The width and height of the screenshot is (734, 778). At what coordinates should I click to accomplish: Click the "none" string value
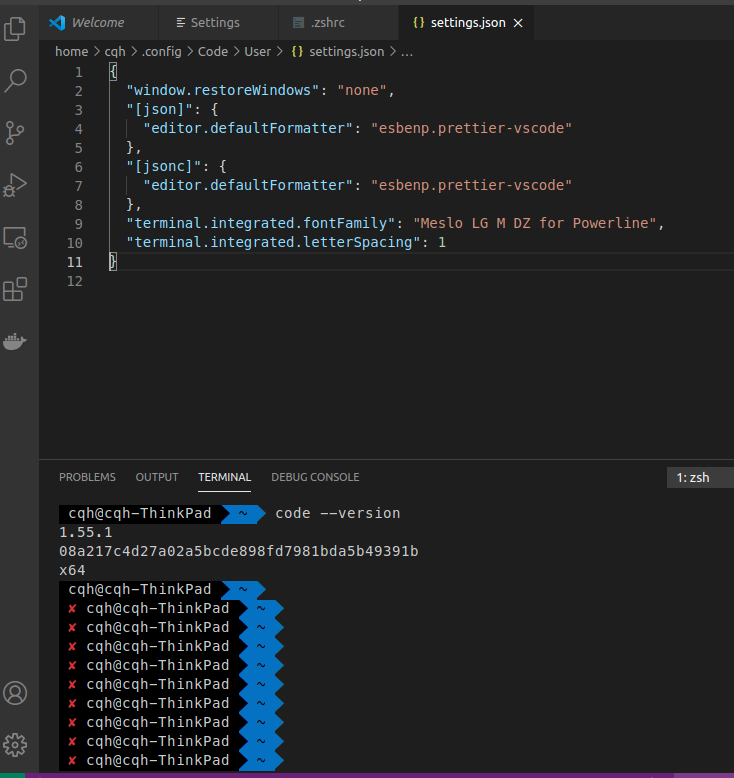coord(362,90)
